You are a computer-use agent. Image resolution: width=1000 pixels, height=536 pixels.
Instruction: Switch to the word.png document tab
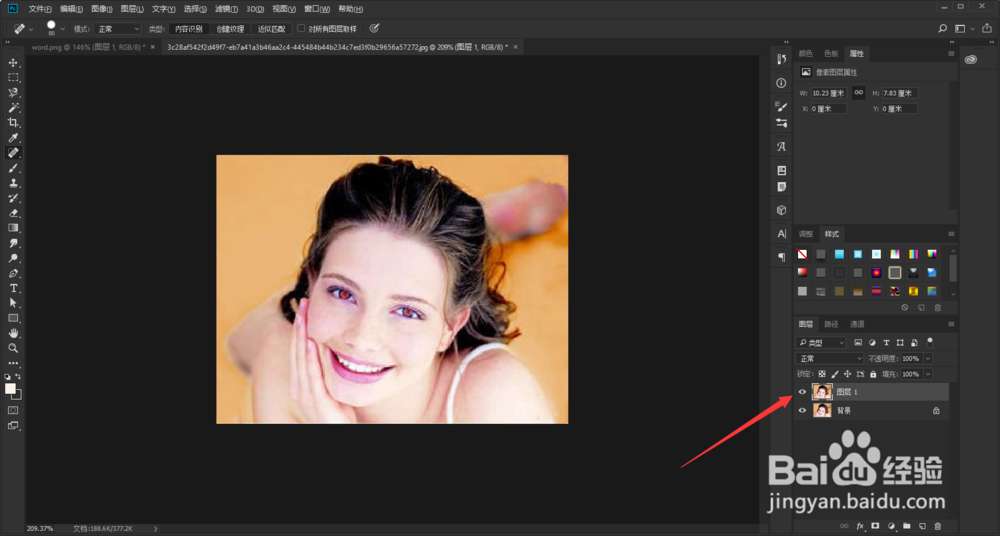coord(89,47)
